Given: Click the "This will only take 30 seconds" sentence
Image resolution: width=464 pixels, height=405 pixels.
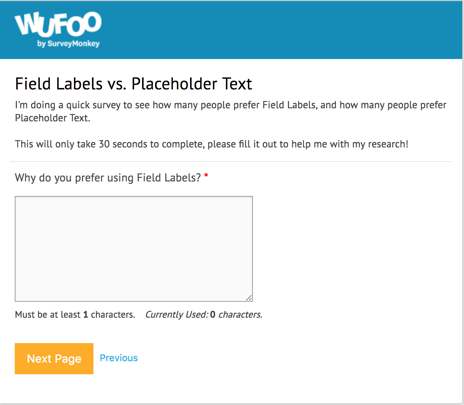Looking at the screenshot, I should [212, 144].
